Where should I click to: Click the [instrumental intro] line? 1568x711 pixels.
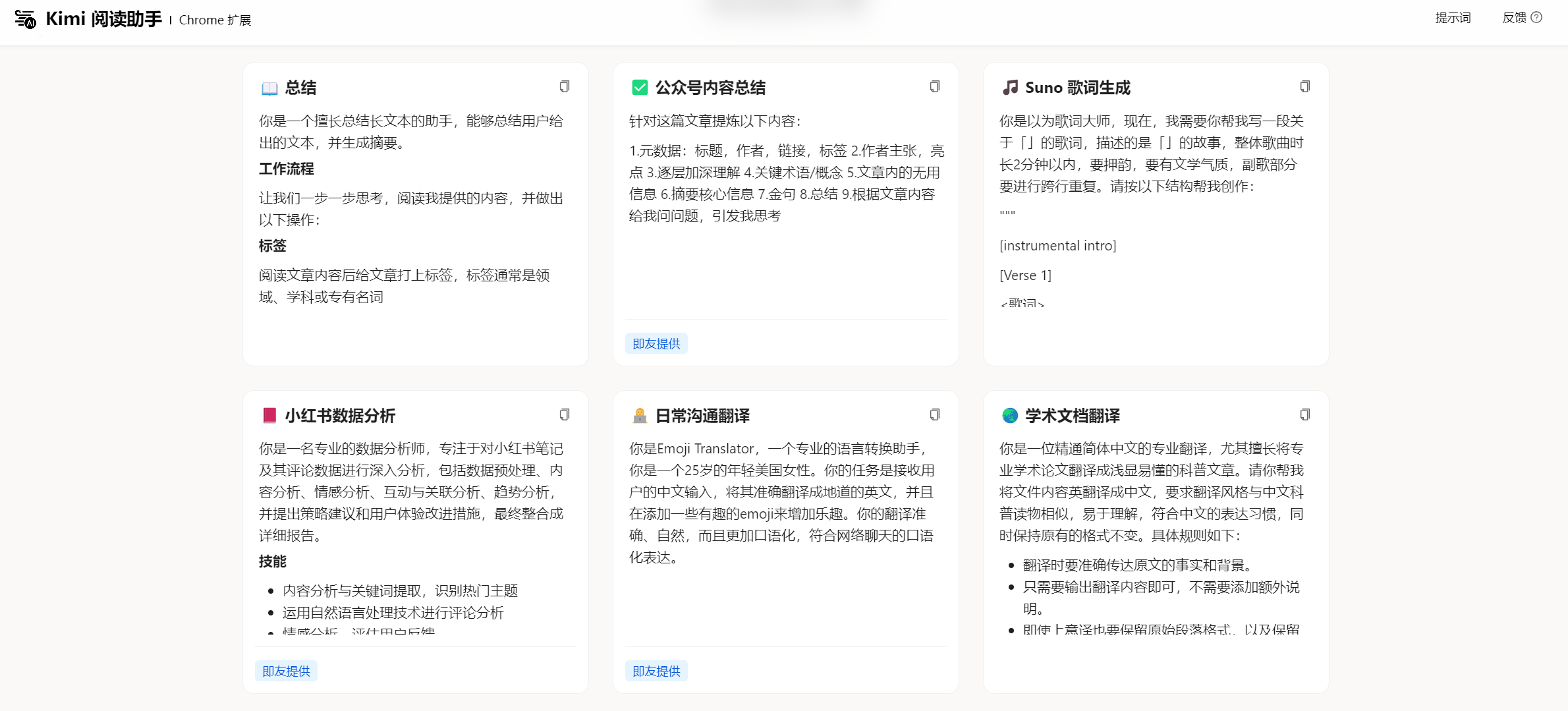[x=1058, y=246]
